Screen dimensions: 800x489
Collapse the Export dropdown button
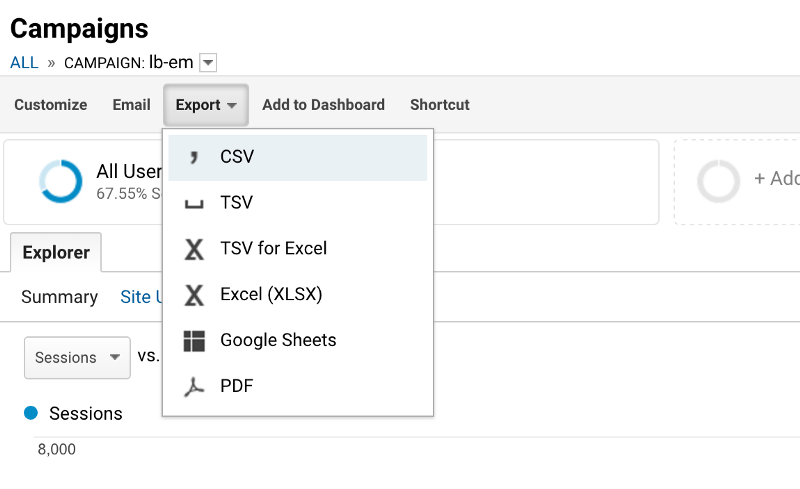click(x=205, y=105)
